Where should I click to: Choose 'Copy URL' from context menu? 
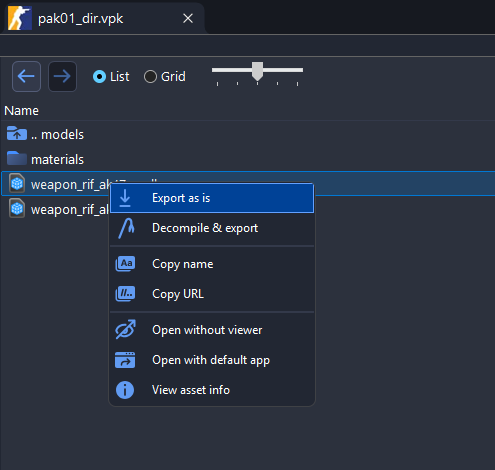tap(212, 294)
